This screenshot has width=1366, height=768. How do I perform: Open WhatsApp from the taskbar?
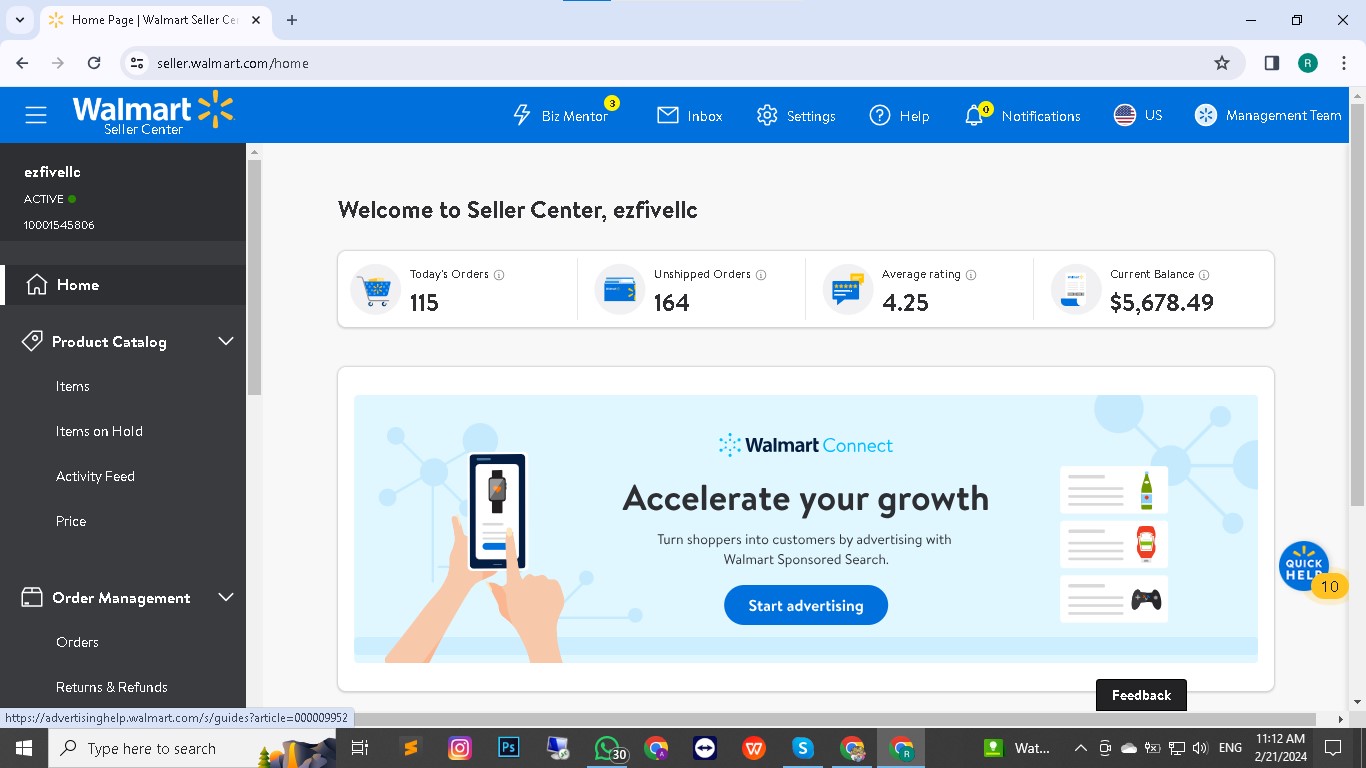607,748
